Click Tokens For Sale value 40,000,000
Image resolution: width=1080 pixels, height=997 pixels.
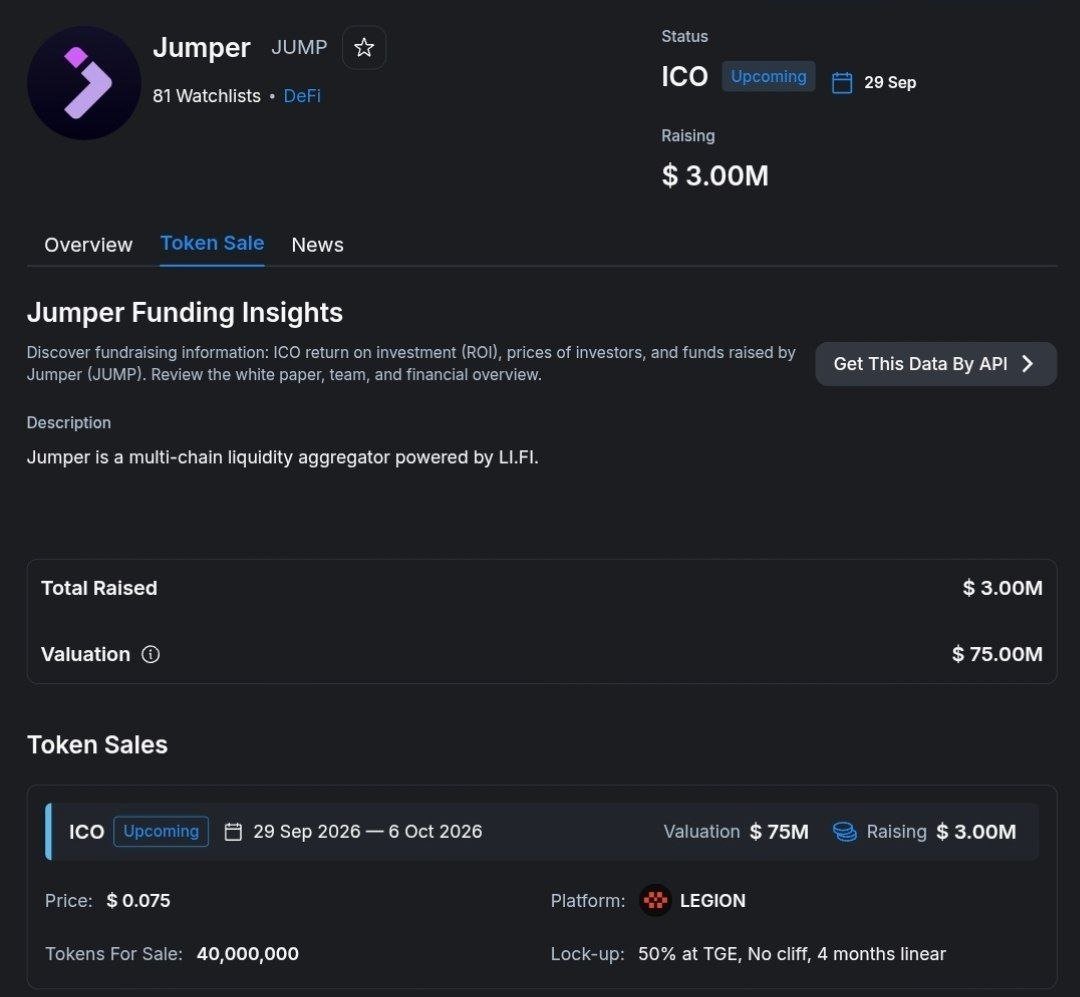coord(247,954)
